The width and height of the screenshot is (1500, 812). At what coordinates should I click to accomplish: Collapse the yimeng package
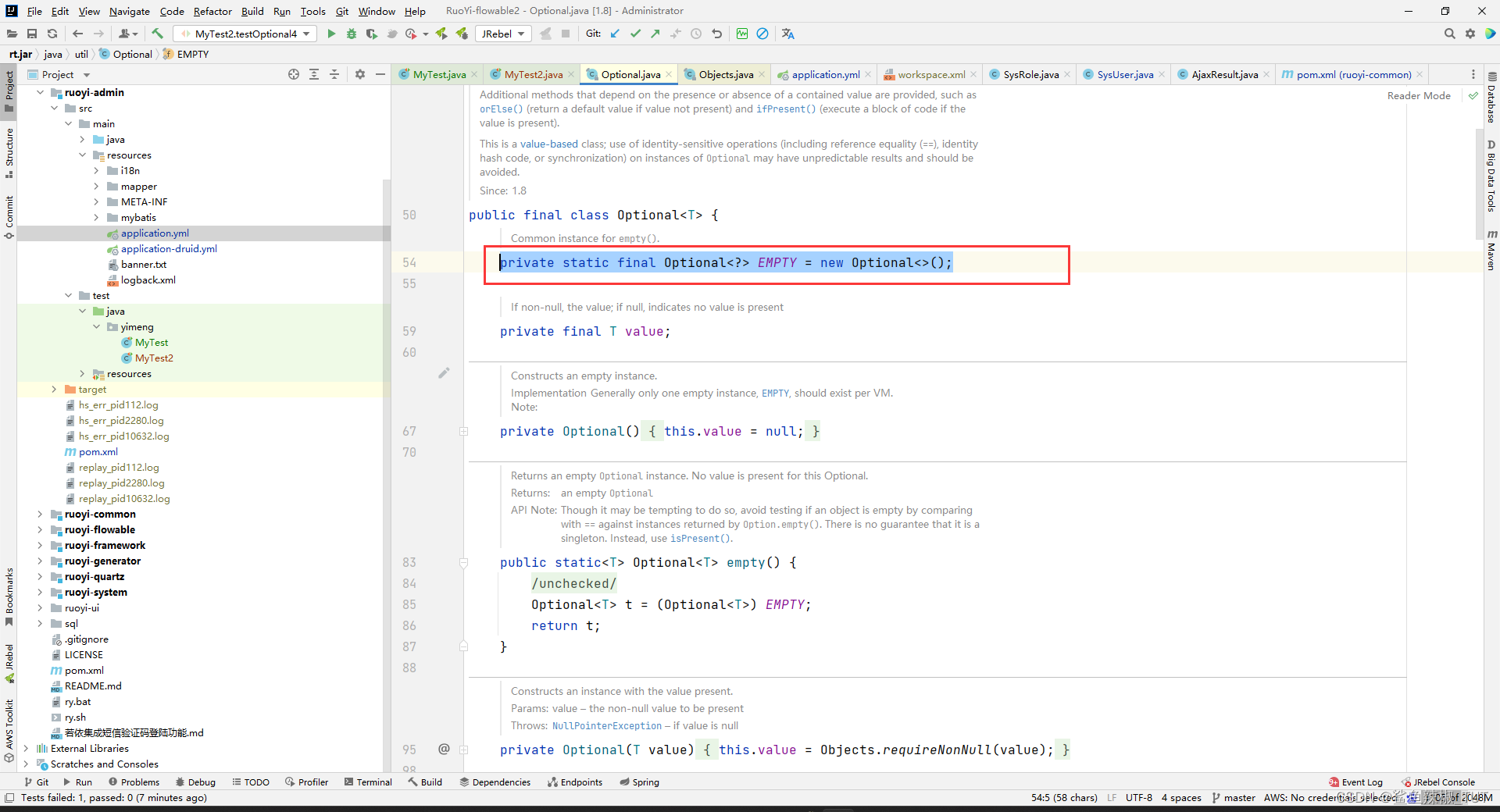96,326
